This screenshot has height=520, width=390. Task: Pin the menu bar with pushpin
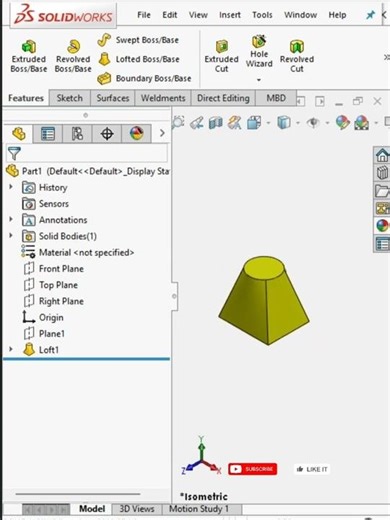pos(370,15)
